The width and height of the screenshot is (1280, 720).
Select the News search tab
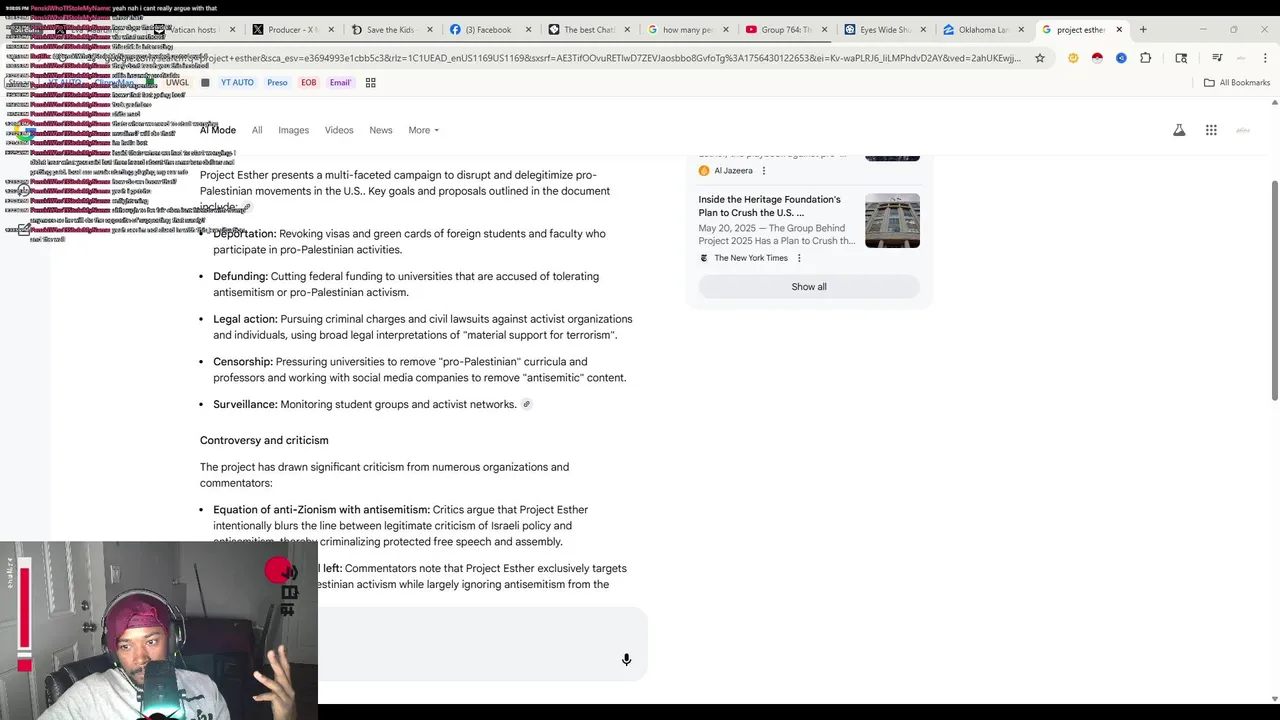(380, 130)
